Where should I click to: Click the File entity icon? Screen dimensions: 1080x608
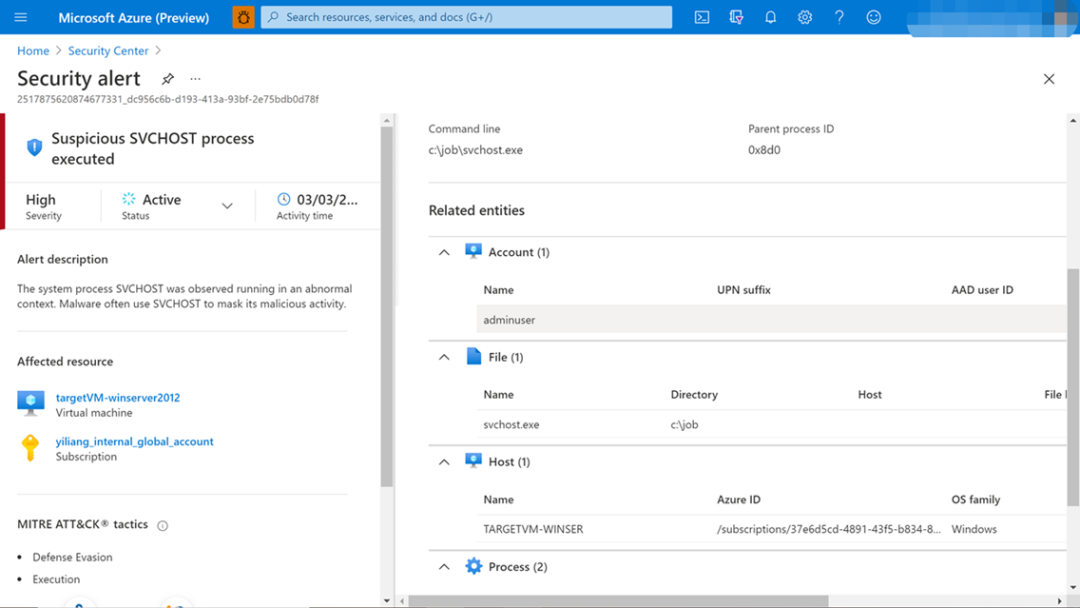tap(473, 356)
